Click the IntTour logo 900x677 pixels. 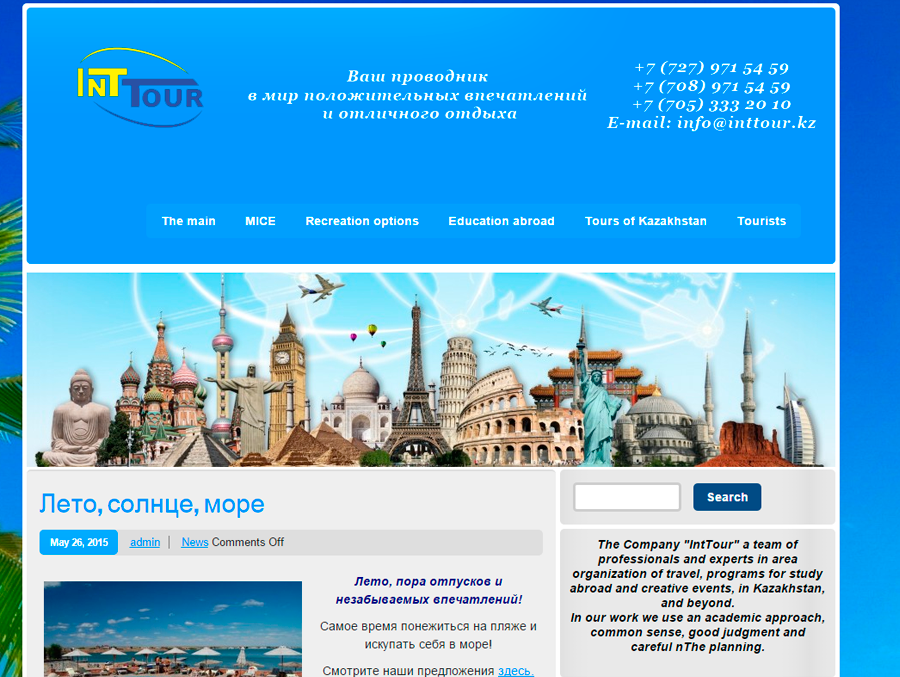click(140, 87)
